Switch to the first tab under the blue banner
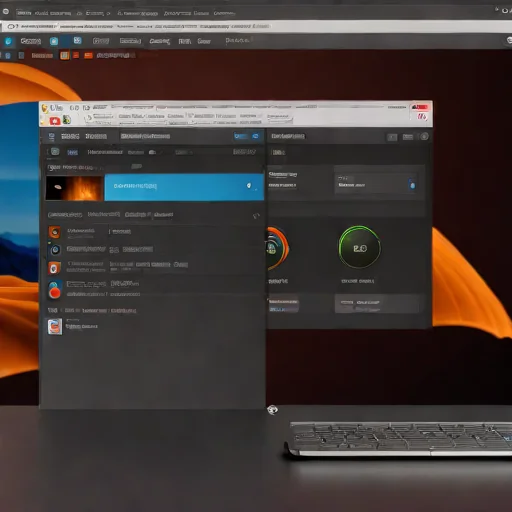This screenshot has height=512, width=512. [65, 215]
